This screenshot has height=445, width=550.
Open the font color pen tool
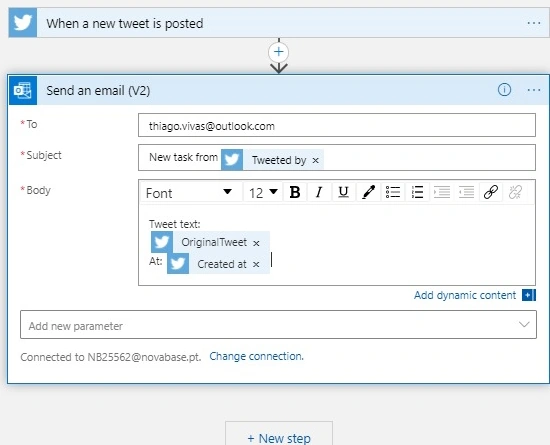(368, 192)
